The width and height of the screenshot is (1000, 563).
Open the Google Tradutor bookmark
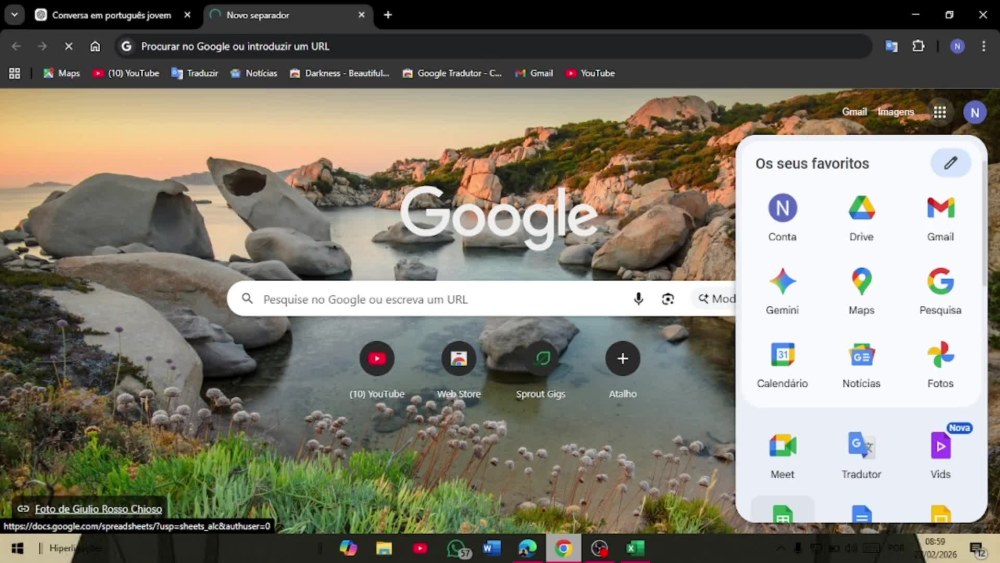pyautogui.click(x=452, y=73)
